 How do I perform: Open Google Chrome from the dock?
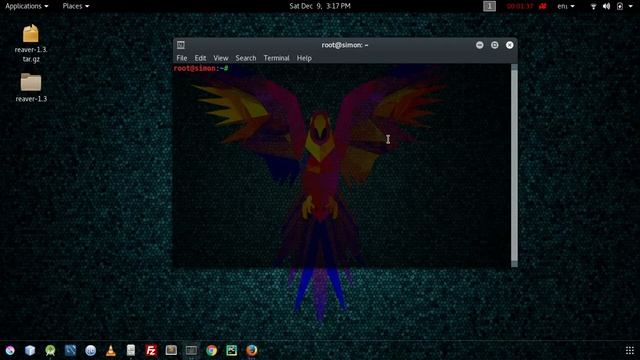[x=211, y=350]
